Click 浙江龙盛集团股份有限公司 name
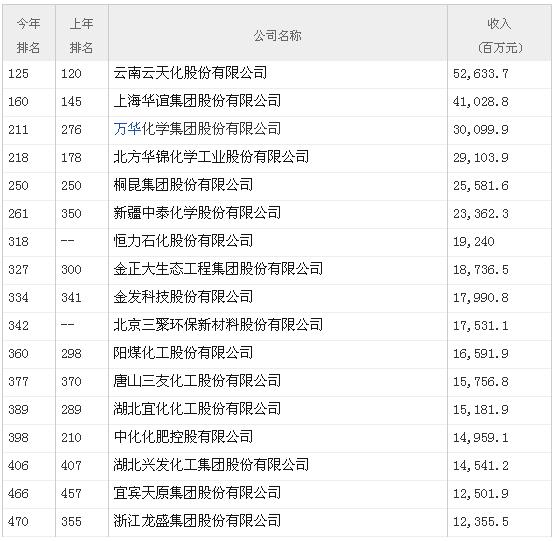Image resolution: width=557 pixels, height=541 pixels. 197,521
